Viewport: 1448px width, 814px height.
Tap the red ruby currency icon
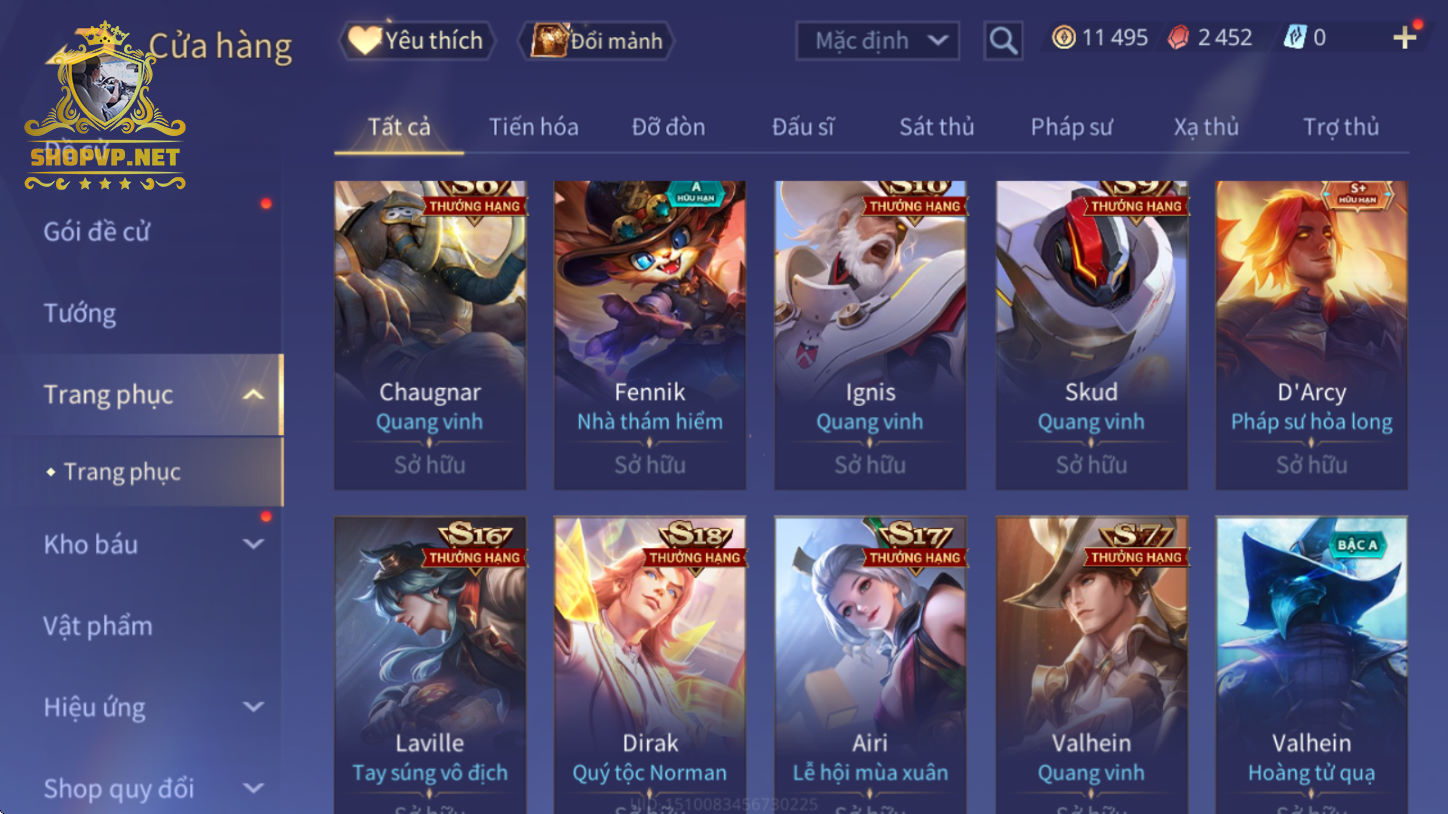(x=1180, y=38)
